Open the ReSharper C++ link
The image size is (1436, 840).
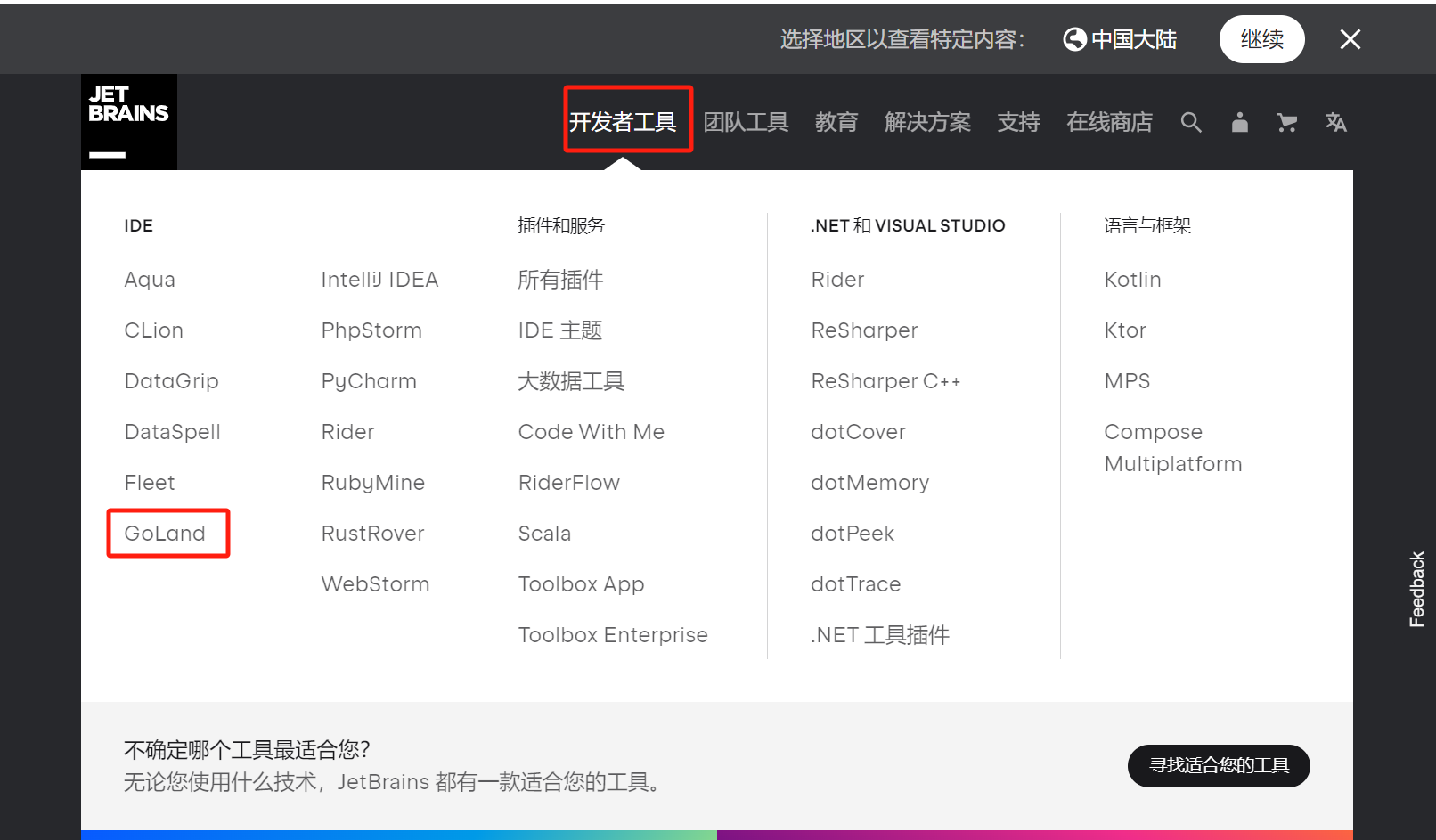click(x=885, y=381)
